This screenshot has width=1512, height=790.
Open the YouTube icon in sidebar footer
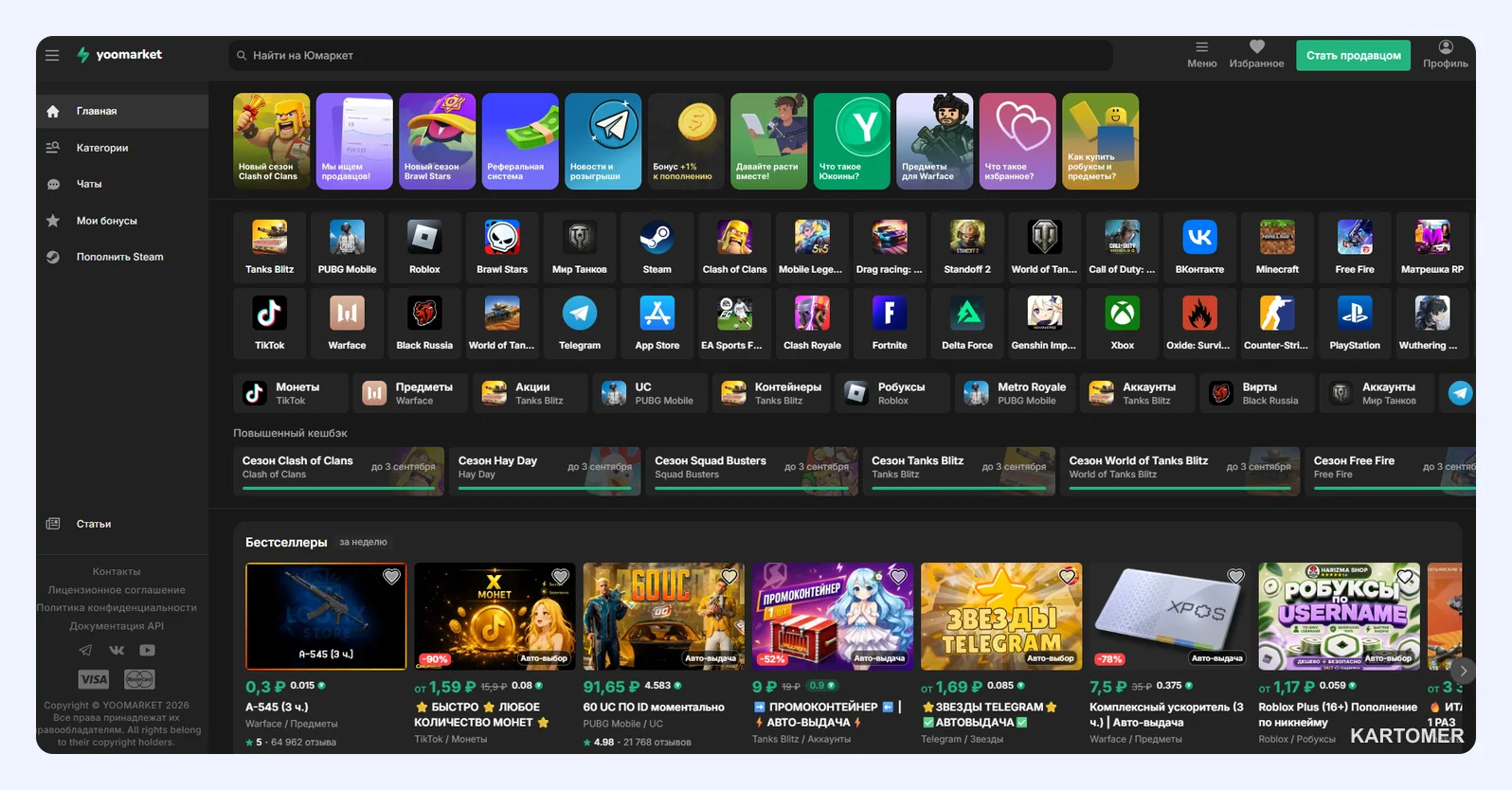147,650
